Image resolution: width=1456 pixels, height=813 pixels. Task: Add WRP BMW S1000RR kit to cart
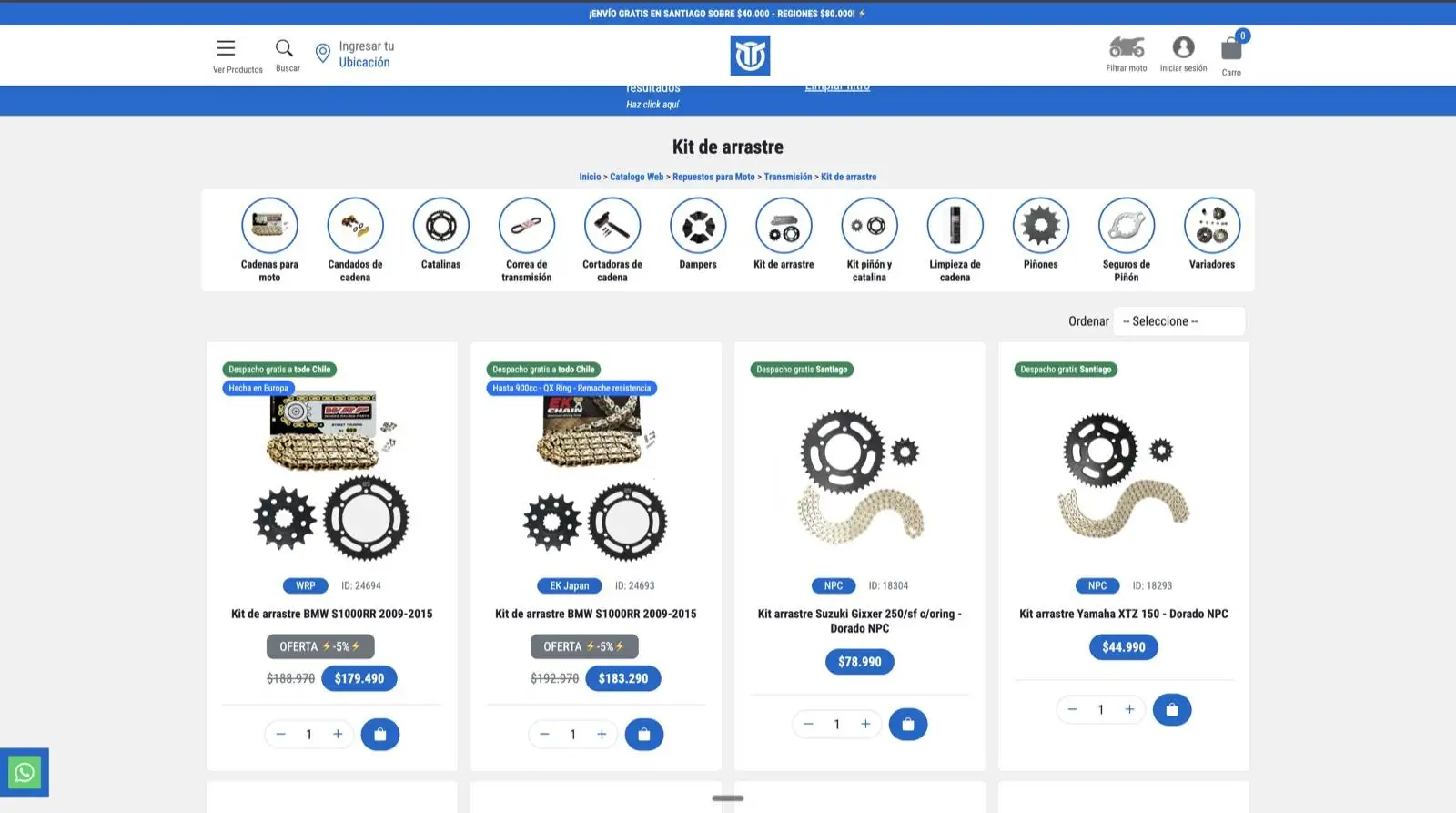[x=380, y=735]
